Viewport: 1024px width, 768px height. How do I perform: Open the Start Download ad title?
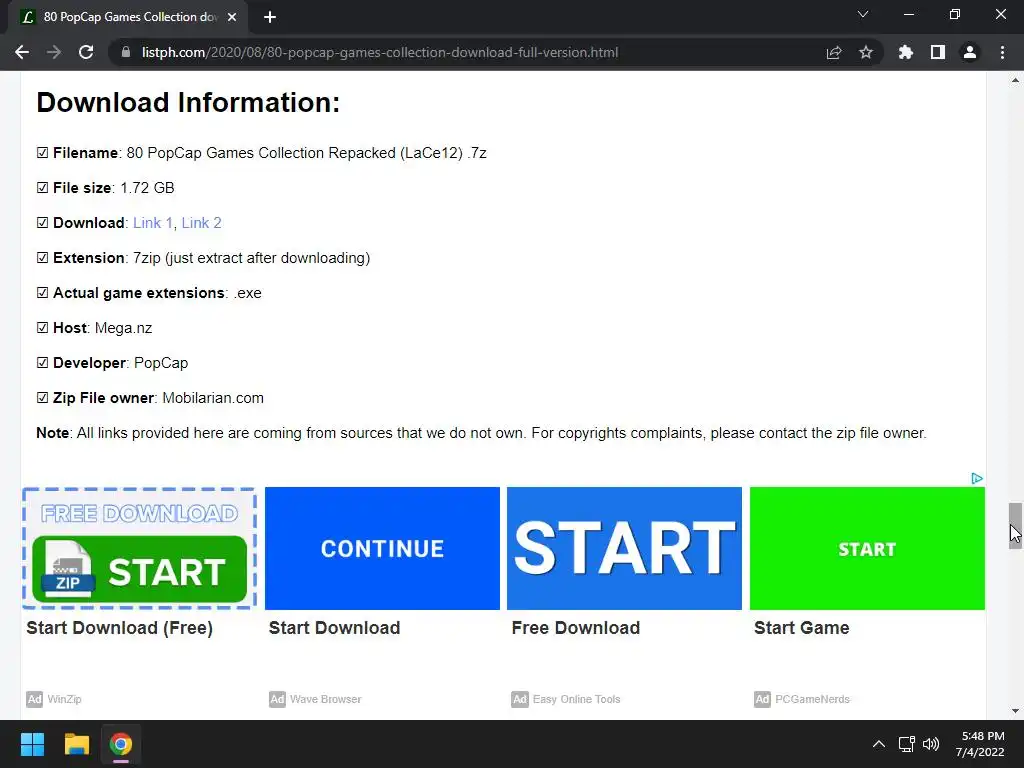pyautogui.click(x=334, y=628)
